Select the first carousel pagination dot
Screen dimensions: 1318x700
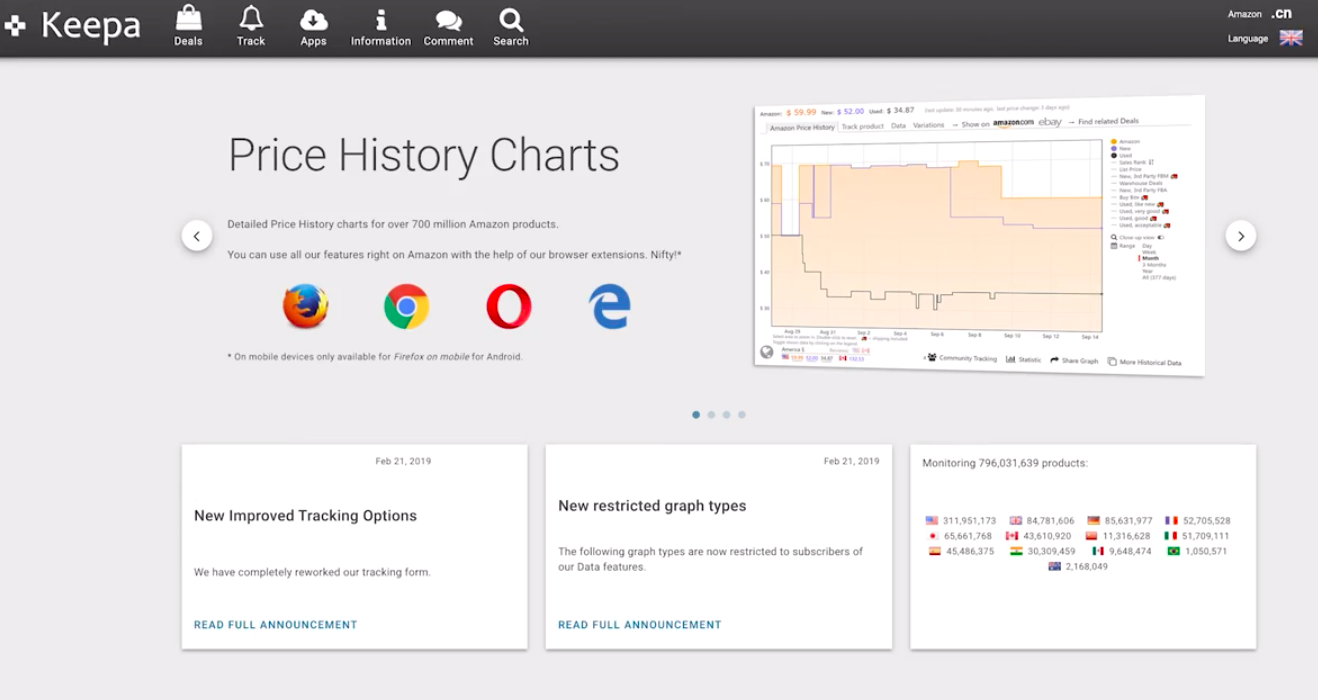coord(696,414)
